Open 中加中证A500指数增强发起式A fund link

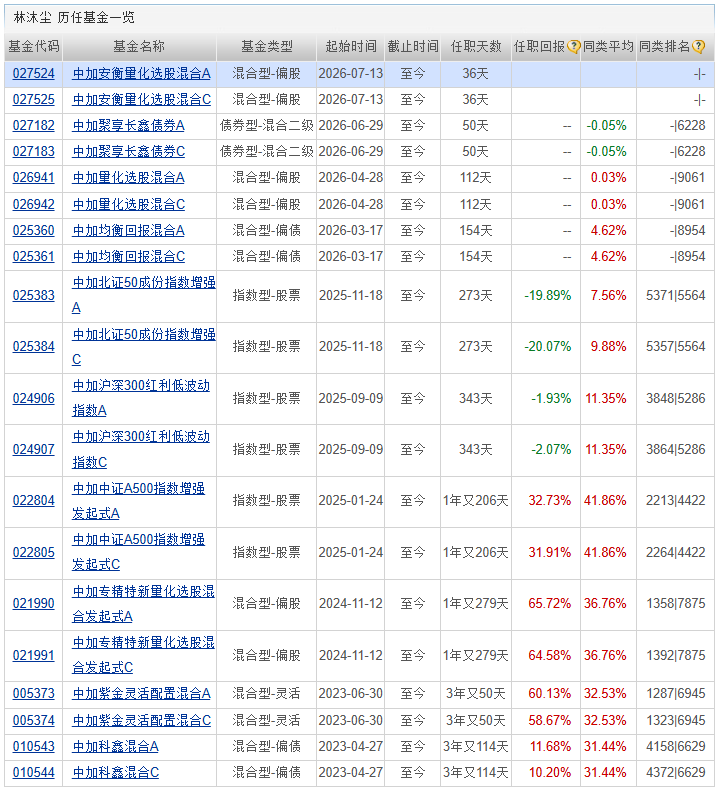pos(139,501)
